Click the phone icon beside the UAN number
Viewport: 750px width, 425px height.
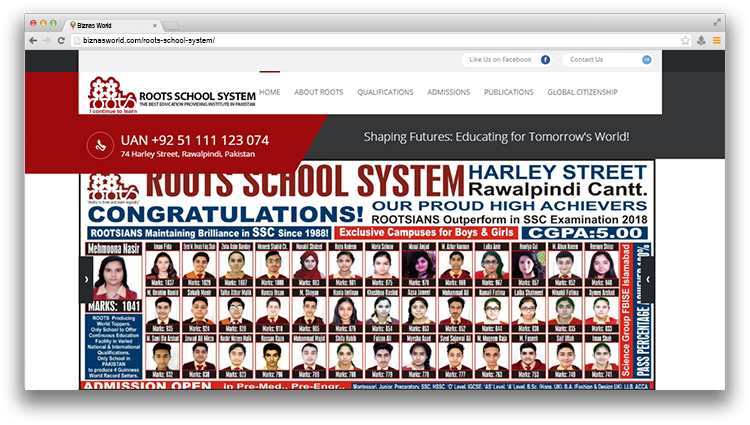coord(98,145)
